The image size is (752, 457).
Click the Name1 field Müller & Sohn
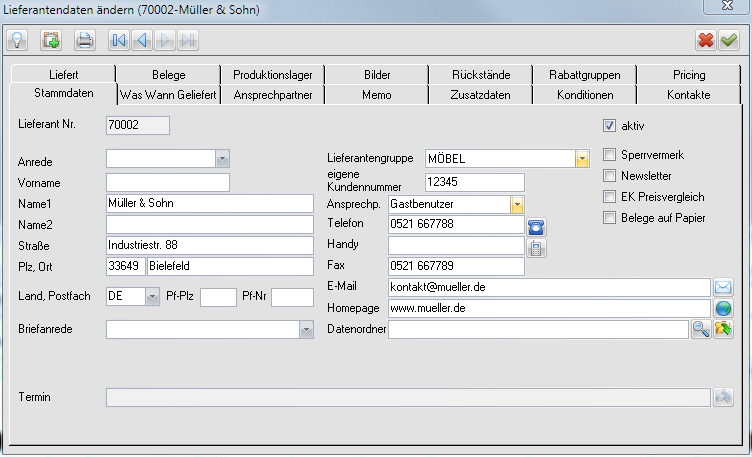pos(210,203)
